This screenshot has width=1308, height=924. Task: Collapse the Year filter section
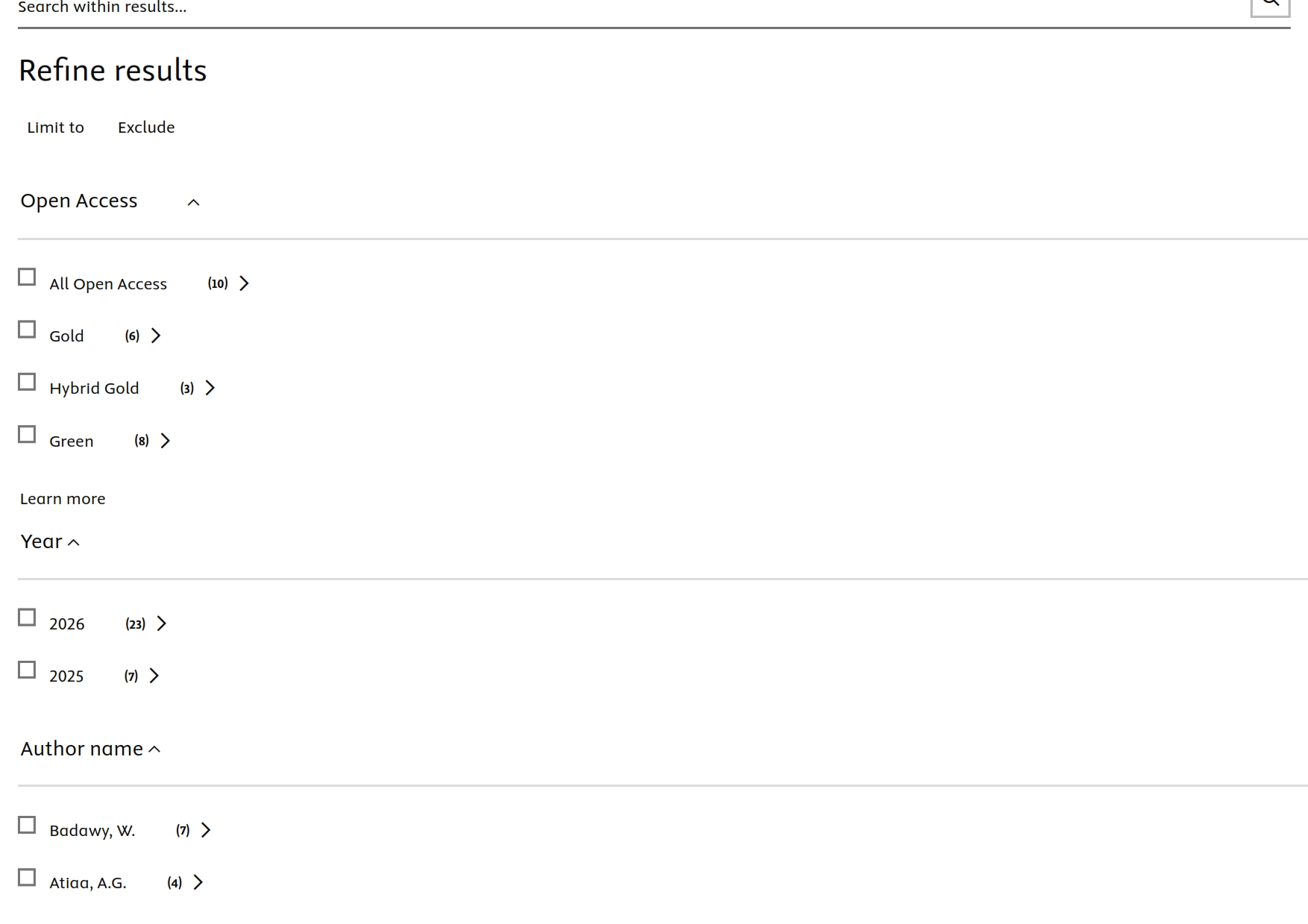coord(74,543)
